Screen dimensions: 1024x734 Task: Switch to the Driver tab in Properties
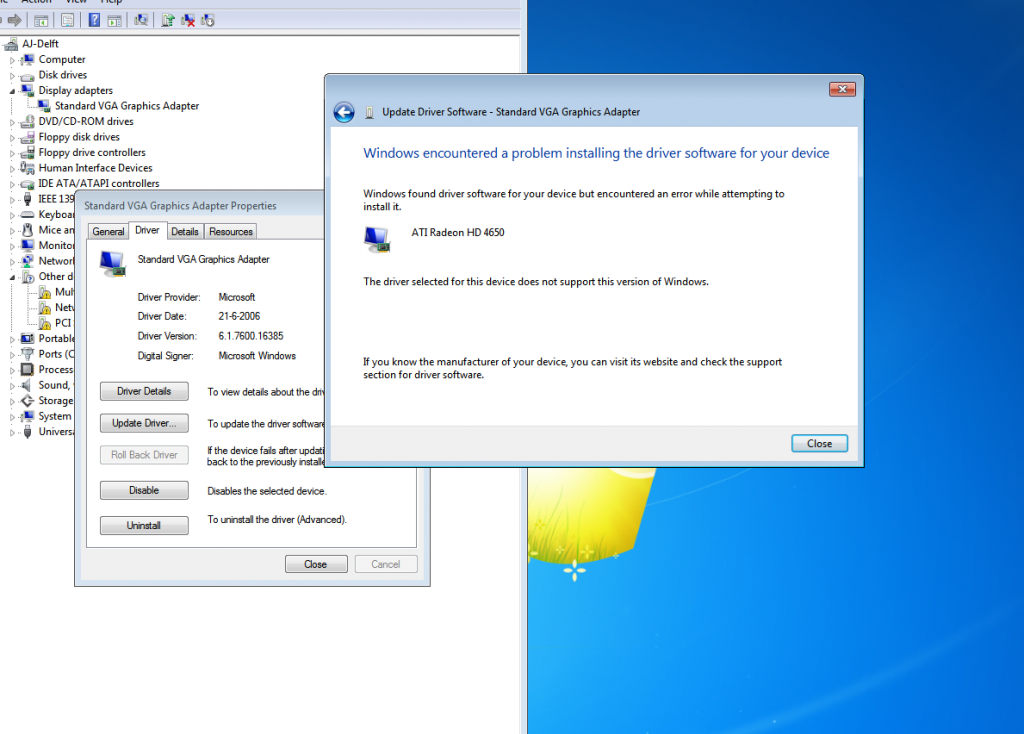point(147,231)
